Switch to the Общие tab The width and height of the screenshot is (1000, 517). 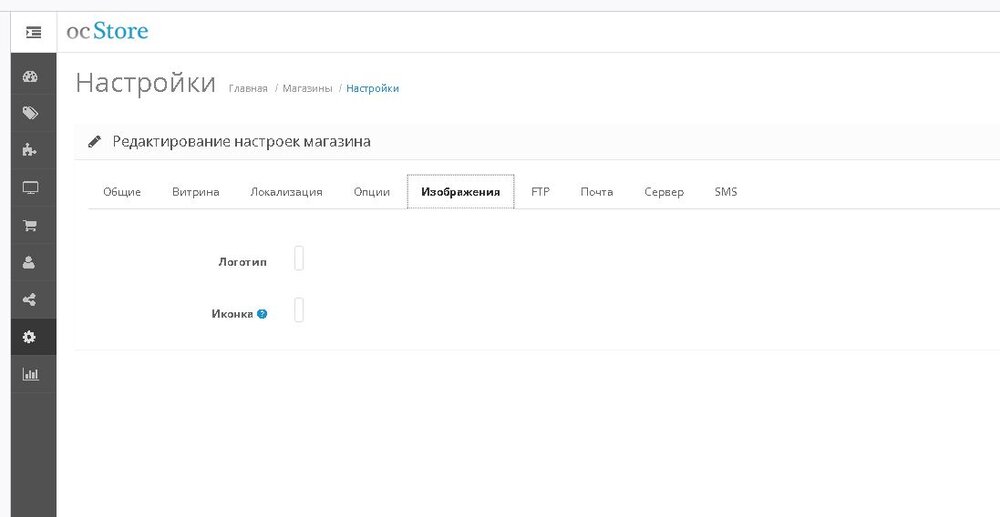tap(122, 192)
